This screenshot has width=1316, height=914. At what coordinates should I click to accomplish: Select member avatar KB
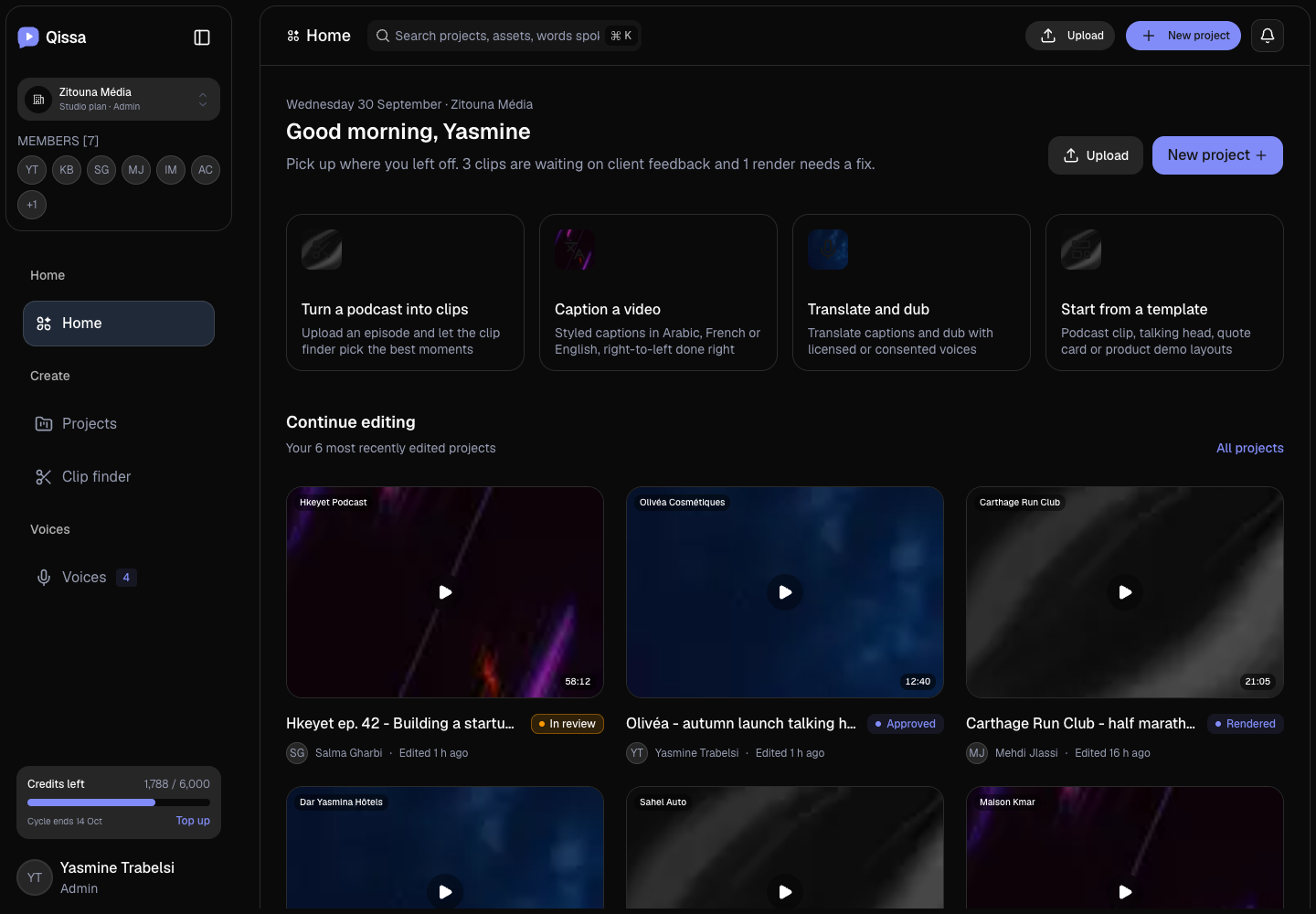tap(67, 170)
